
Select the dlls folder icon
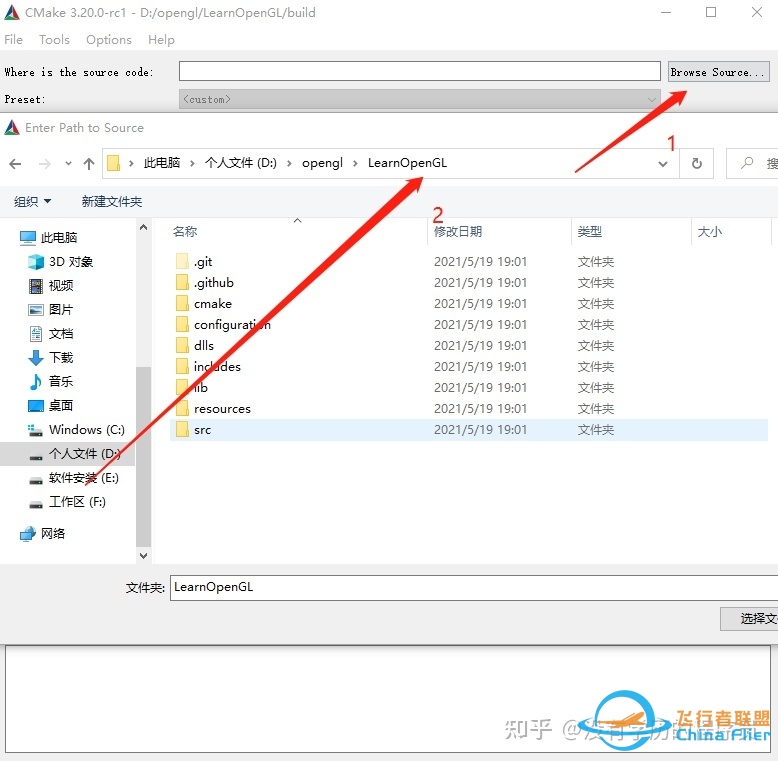pos(182,345)
